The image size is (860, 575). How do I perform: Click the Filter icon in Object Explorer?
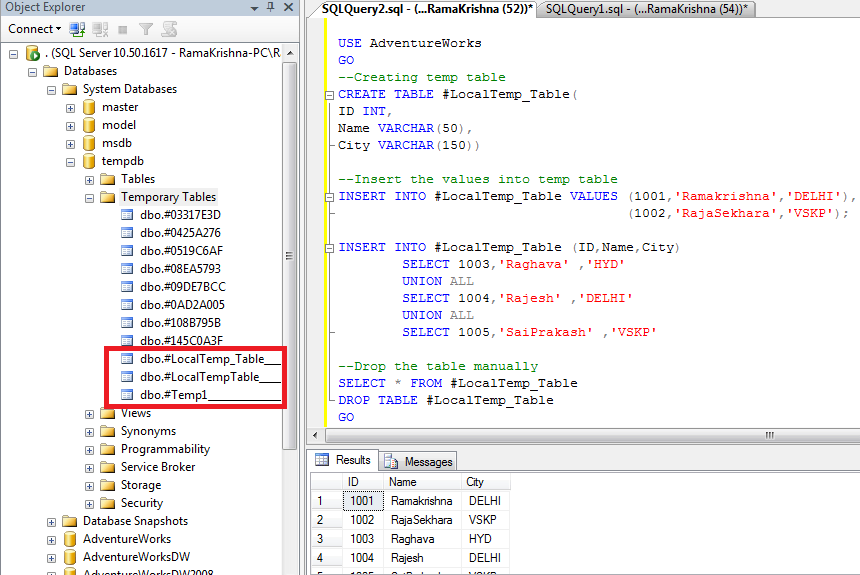click(x=145, y=29)
